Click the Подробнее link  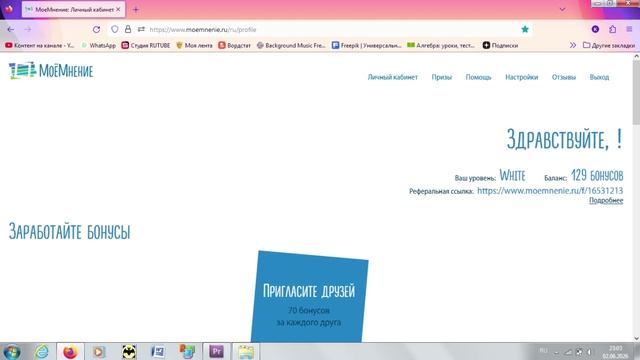[x=606, y=200]
